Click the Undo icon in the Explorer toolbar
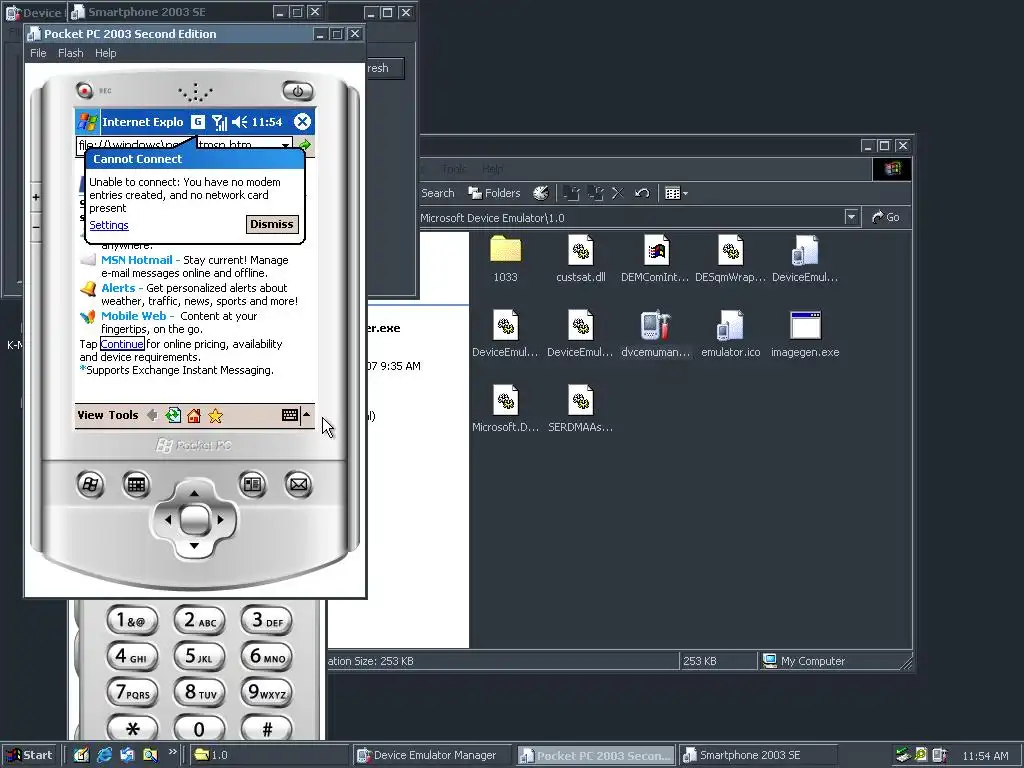Image resolution: width=1024 pixels, height=768 pixels. pyautogui.click(x=642, y=193)
